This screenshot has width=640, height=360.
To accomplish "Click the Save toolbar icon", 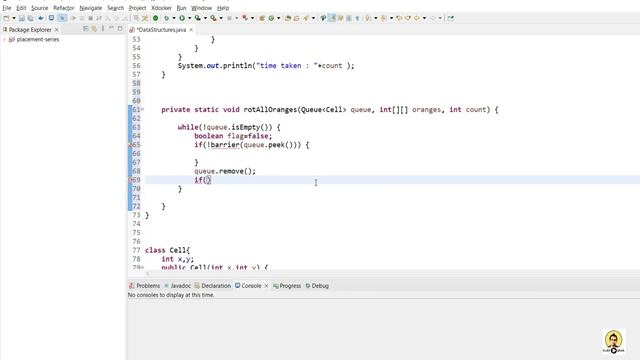I will tap(22, 18).
